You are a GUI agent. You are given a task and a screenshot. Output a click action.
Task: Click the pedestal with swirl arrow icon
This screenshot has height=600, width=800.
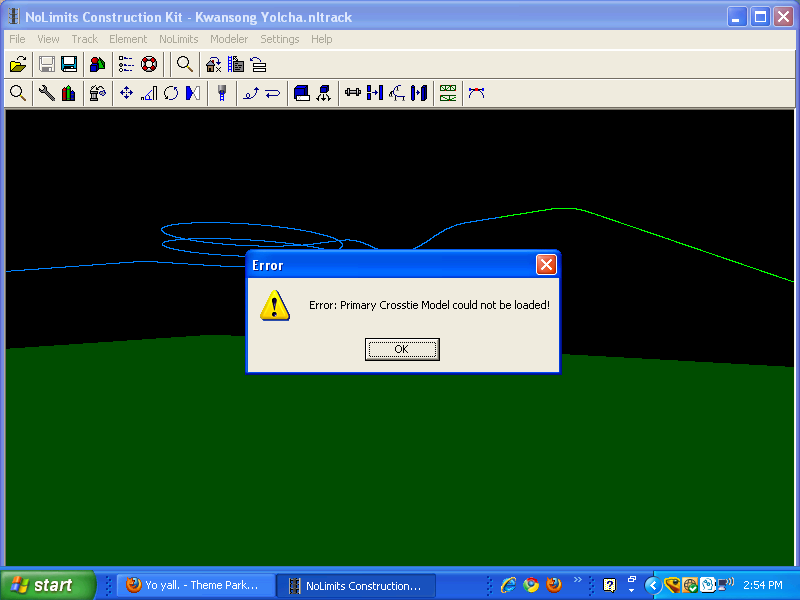[x=97, y=93]
